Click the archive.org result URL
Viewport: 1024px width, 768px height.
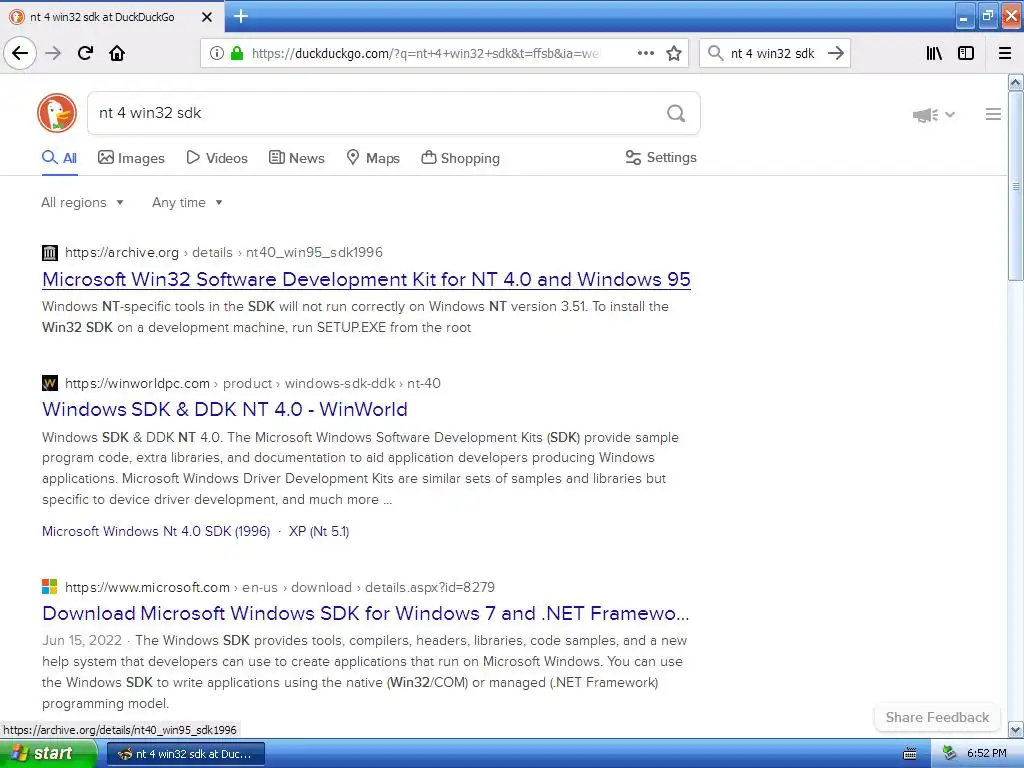pyautogui.click(x=224, y=253)
